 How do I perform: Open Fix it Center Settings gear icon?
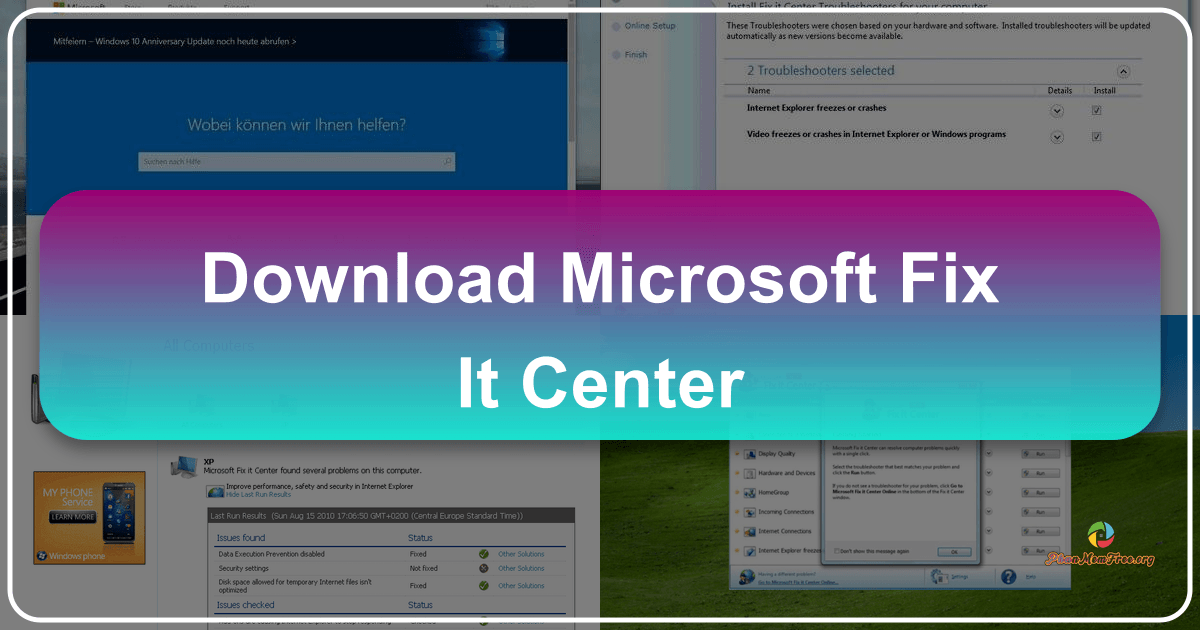[940, 575]
